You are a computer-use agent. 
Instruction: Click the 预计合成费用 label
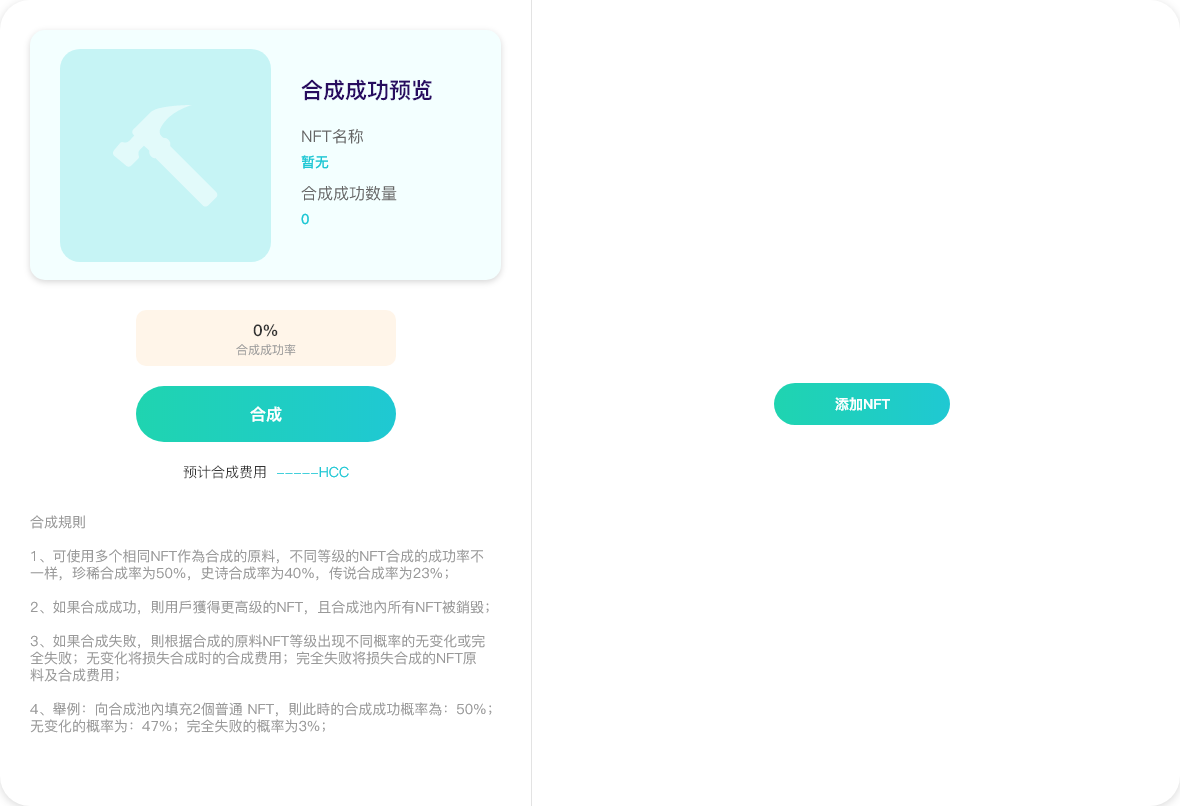225,472
